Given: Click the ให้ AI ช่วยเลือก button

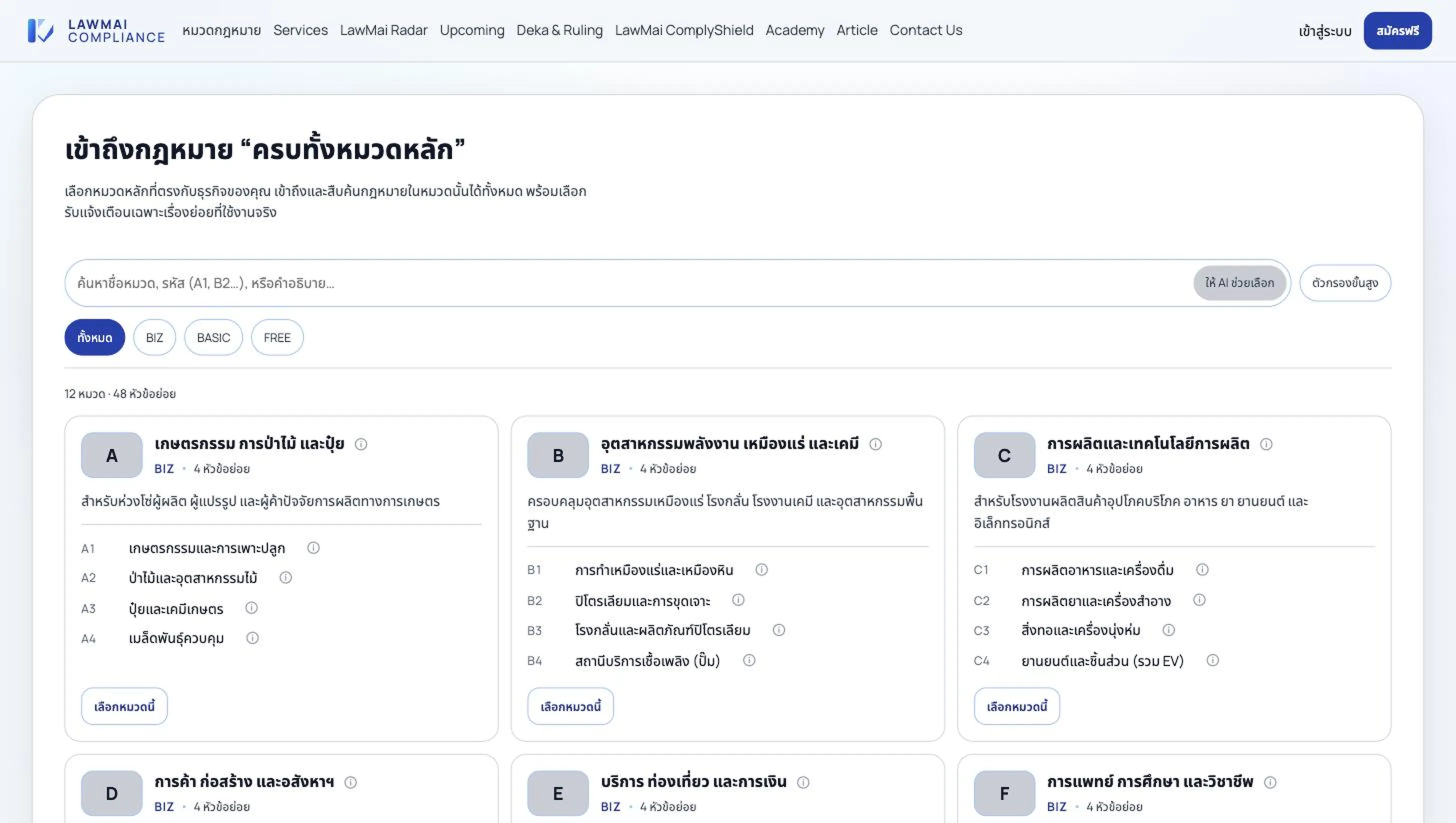Looking at the screenshot, I should [1240, 283].
